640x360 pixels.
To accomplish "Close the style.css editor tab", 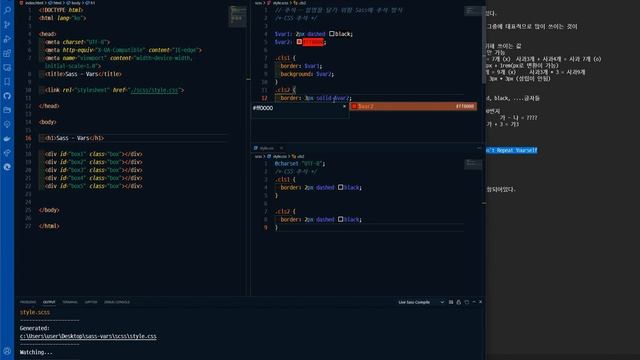I will tap(281, 148).
